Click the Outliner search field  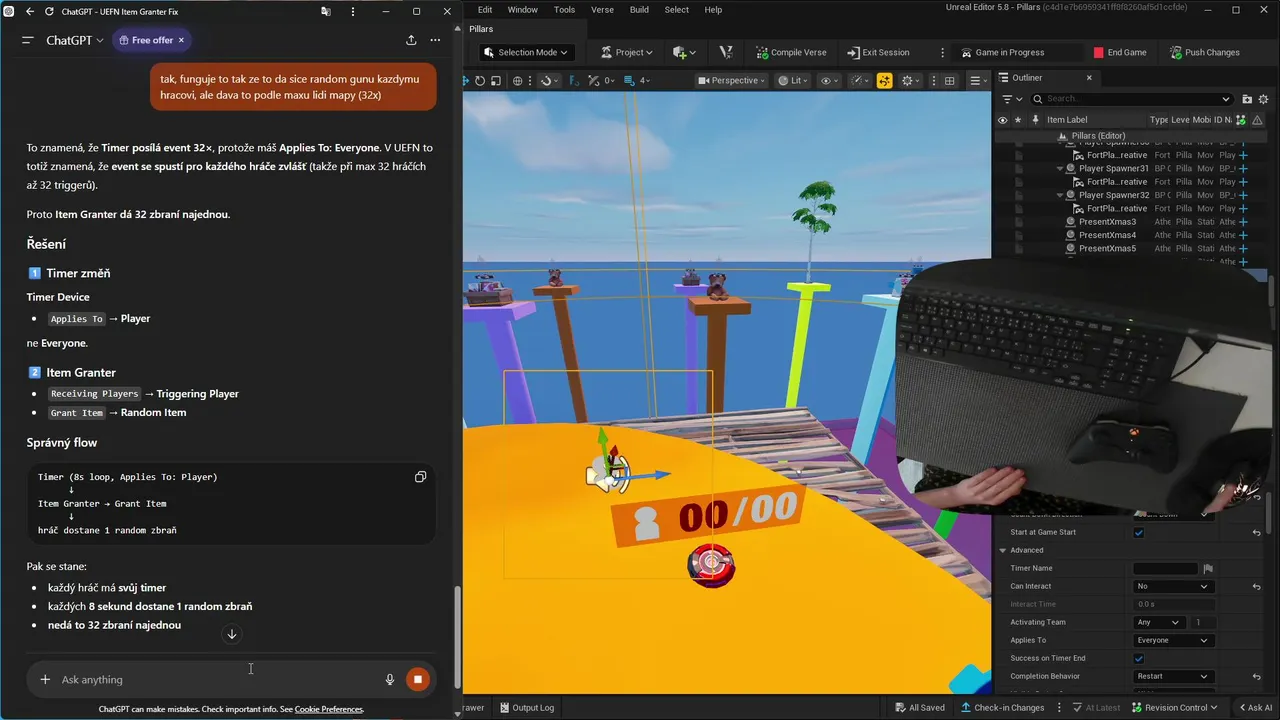pyautogui.click(x=1131, y=99)
